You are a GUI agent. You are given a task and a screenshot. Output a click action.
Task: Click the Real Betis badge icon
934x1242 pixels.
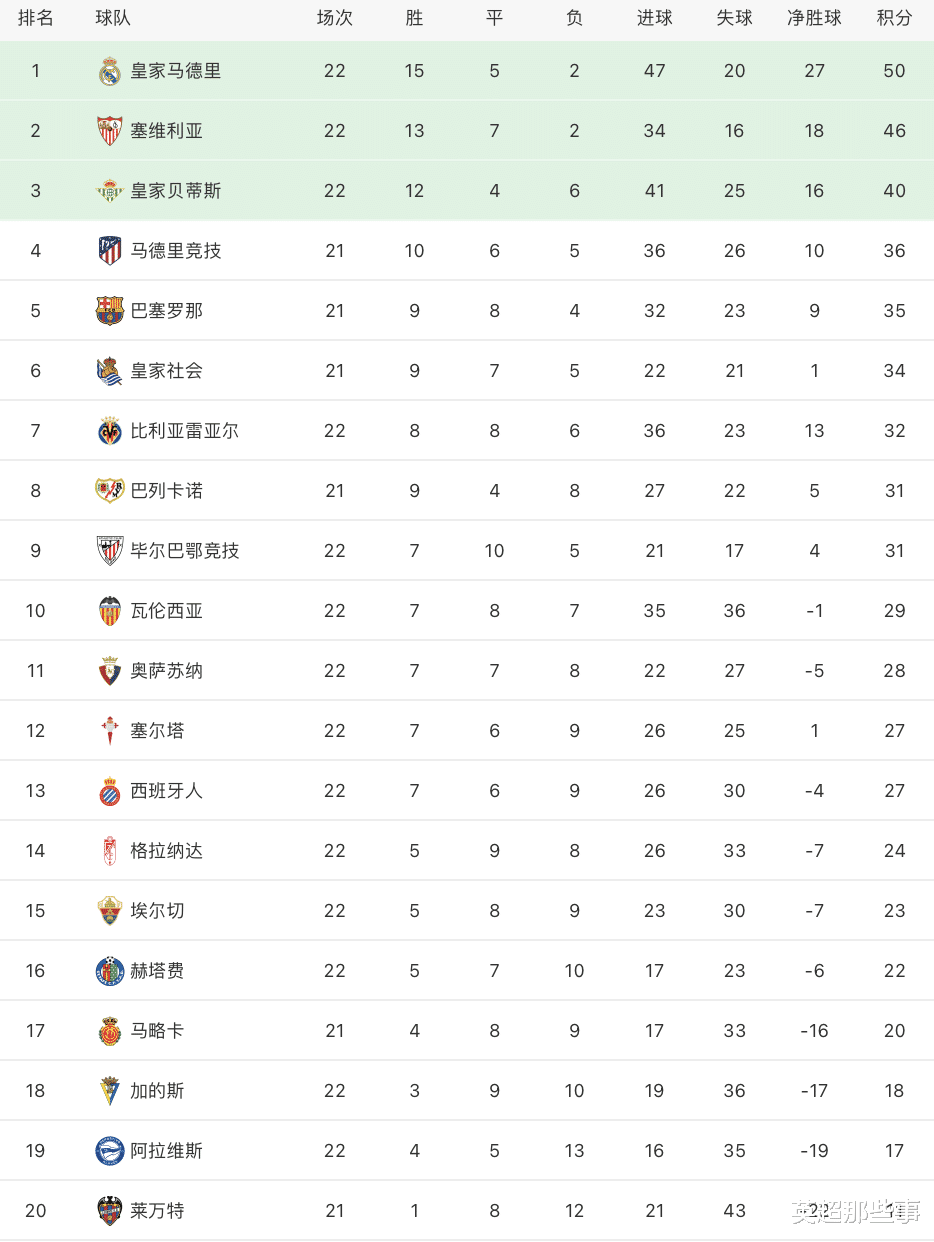pyautogui.click(x=110, y=191)
